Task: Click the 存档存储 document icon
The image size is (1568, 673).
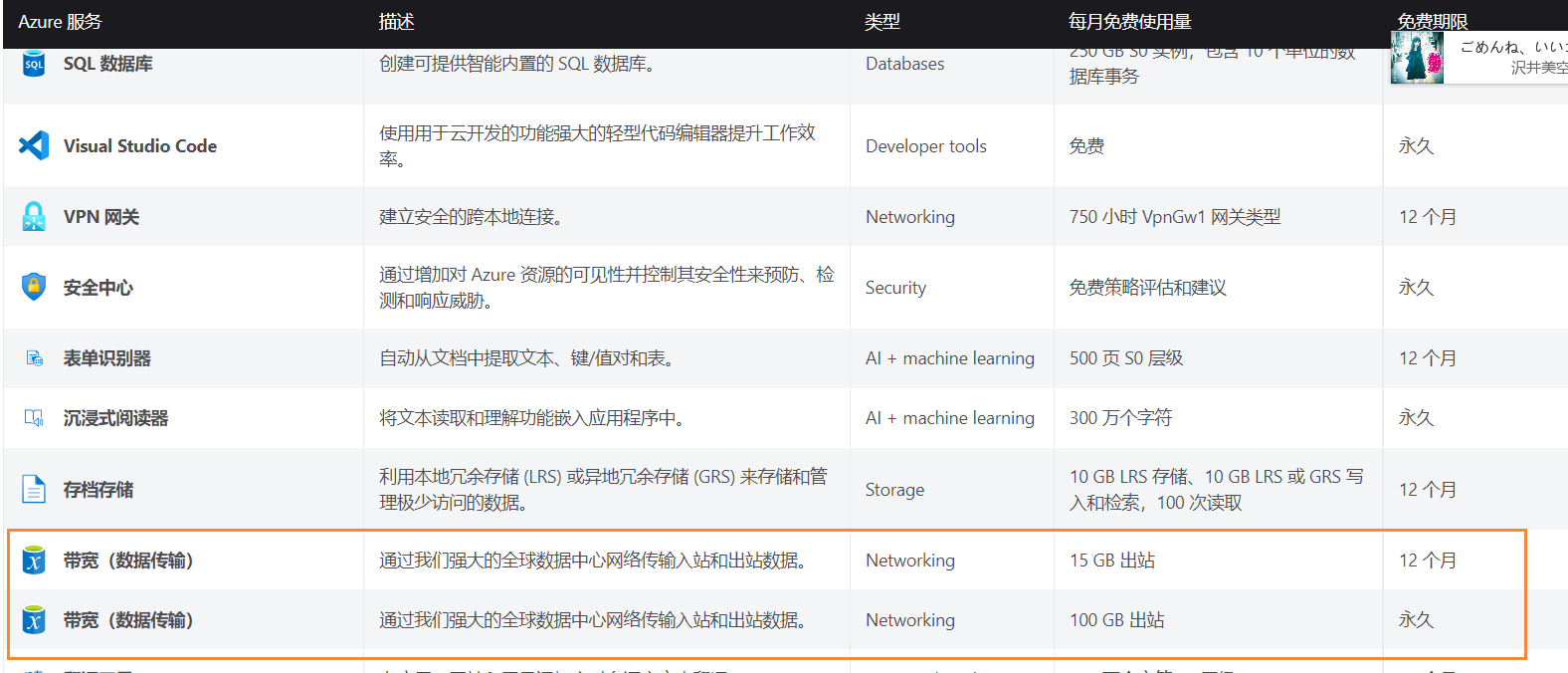Action: click(x=34, y=489)
